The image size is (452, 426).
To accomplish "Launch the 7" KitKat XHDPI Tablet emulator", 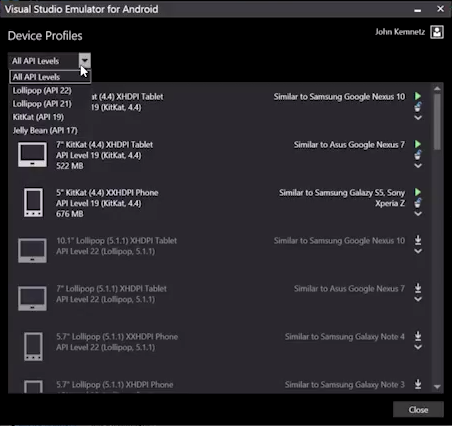I will click(418, 144).
